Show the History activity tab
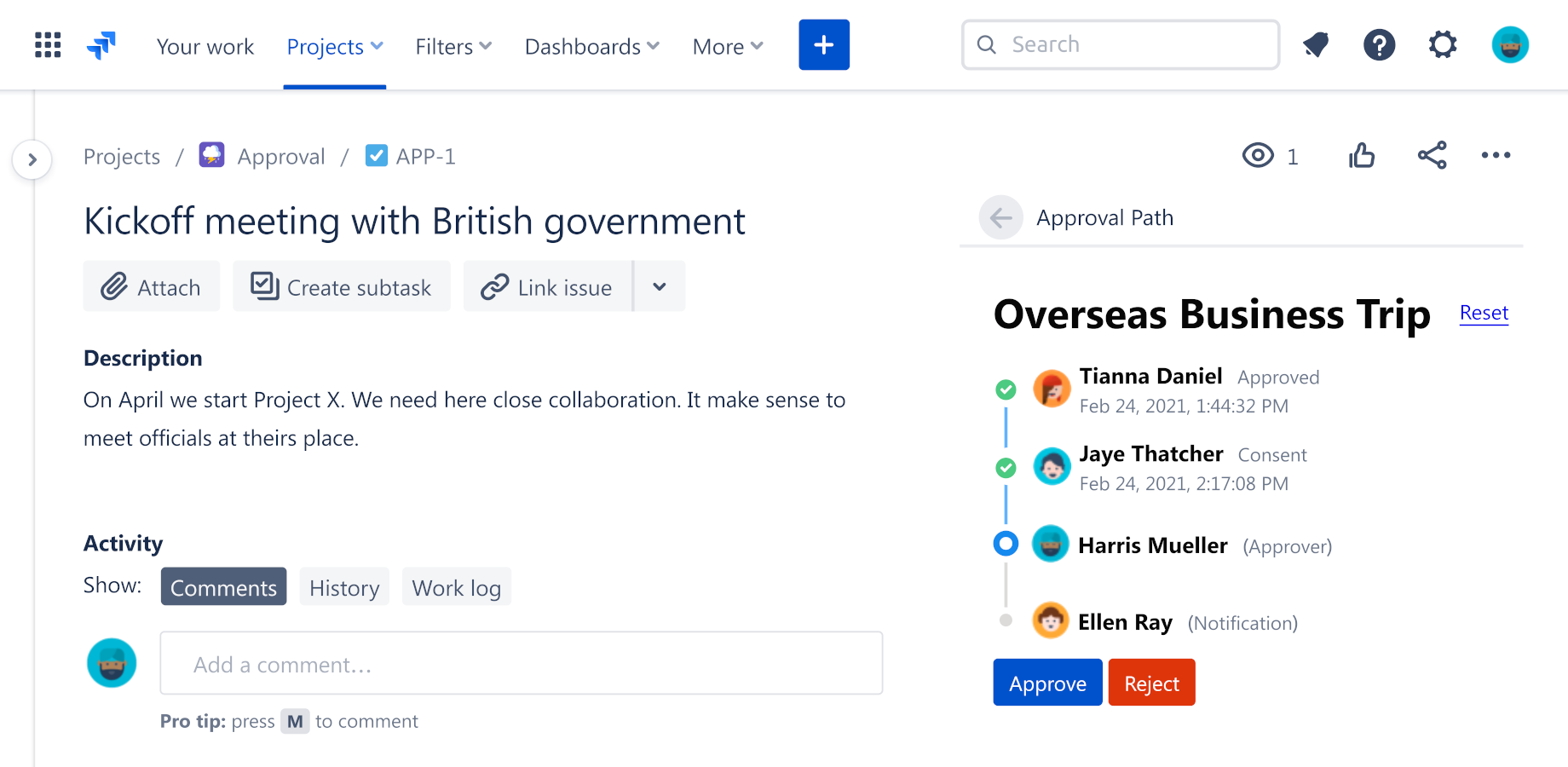 pyautogui.click(x=344, y=587)
